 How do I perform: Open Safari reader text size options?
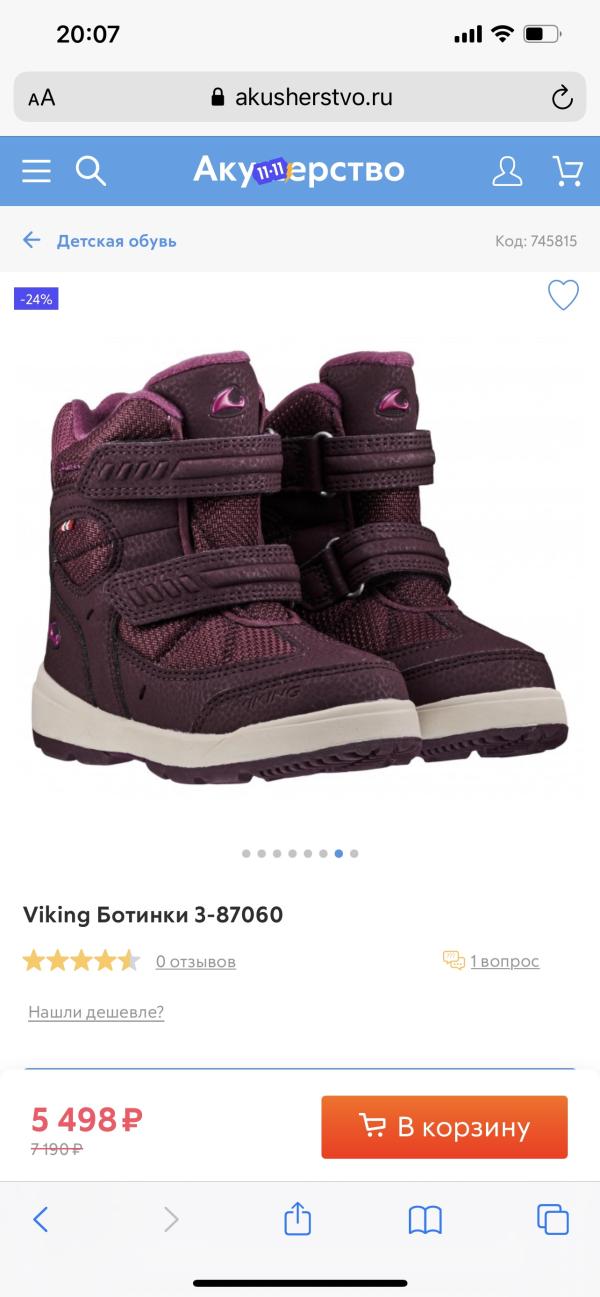(41, 98)
